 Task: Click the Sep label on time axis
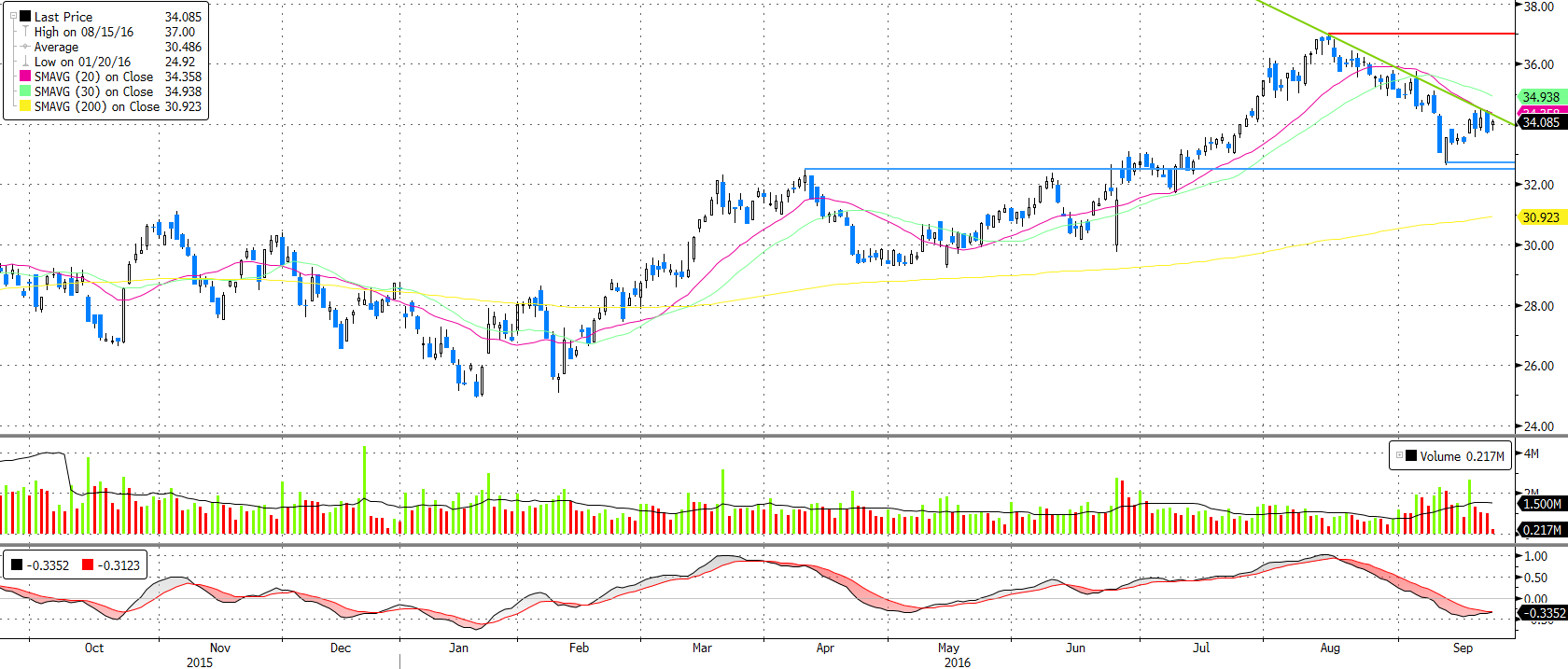1463,648
